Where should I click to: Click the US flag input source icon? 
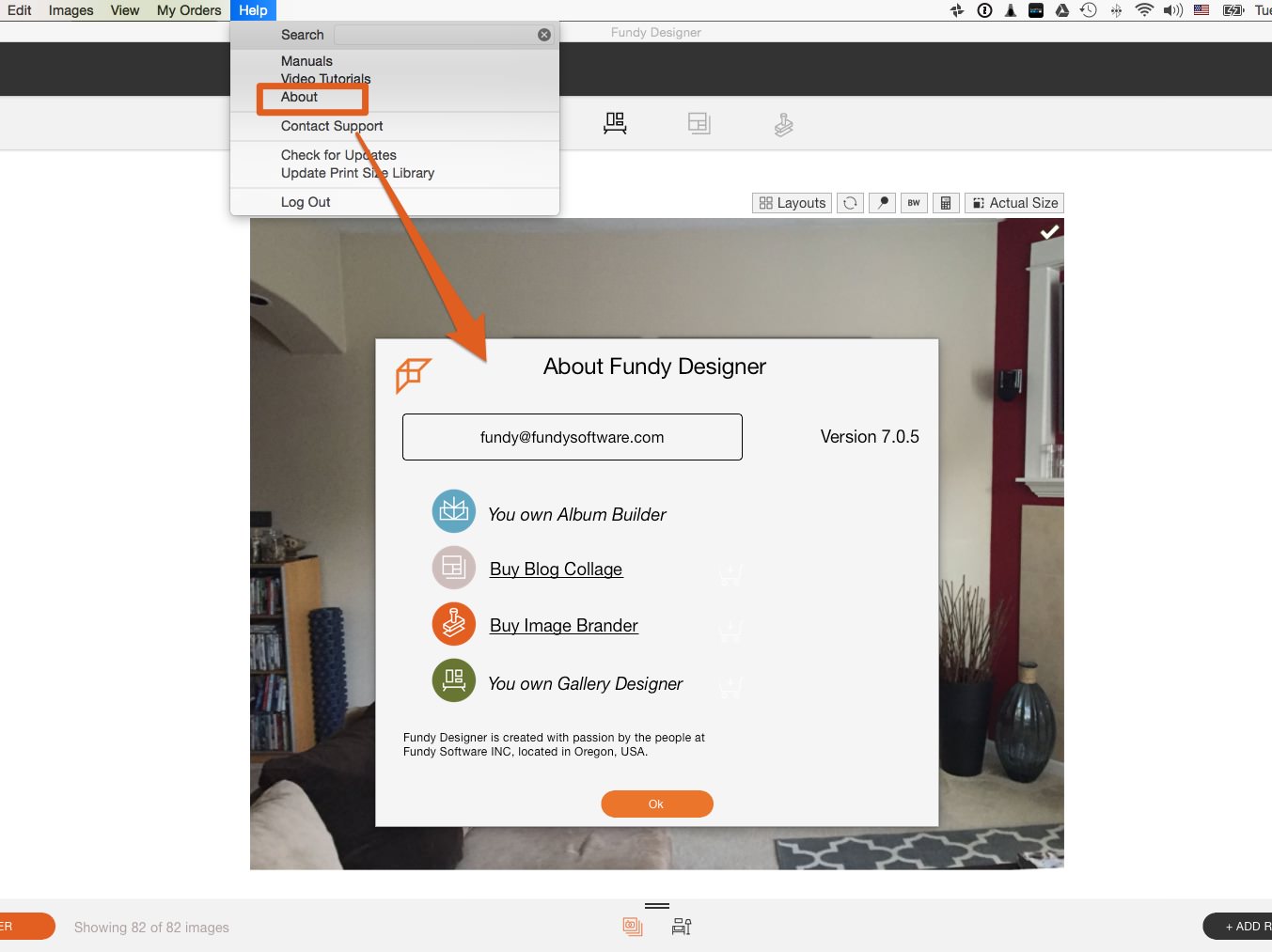pyautogui.click(x=1201, y=10)
